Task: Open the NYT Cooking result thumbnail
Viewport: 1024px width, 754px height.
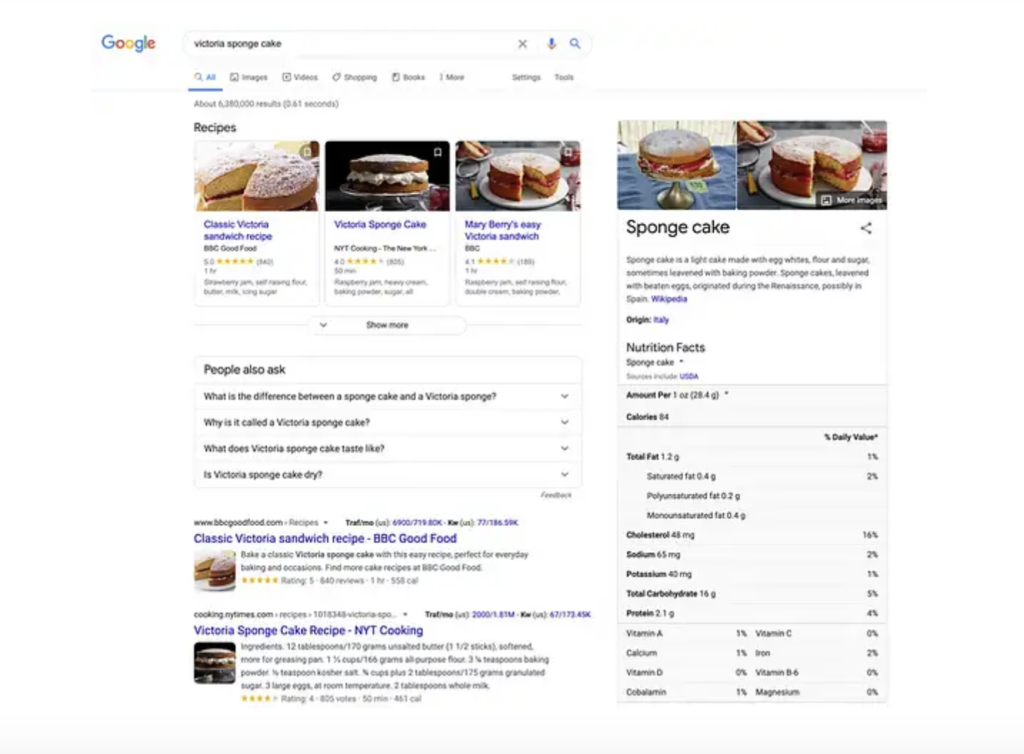Action: (215, 663)
